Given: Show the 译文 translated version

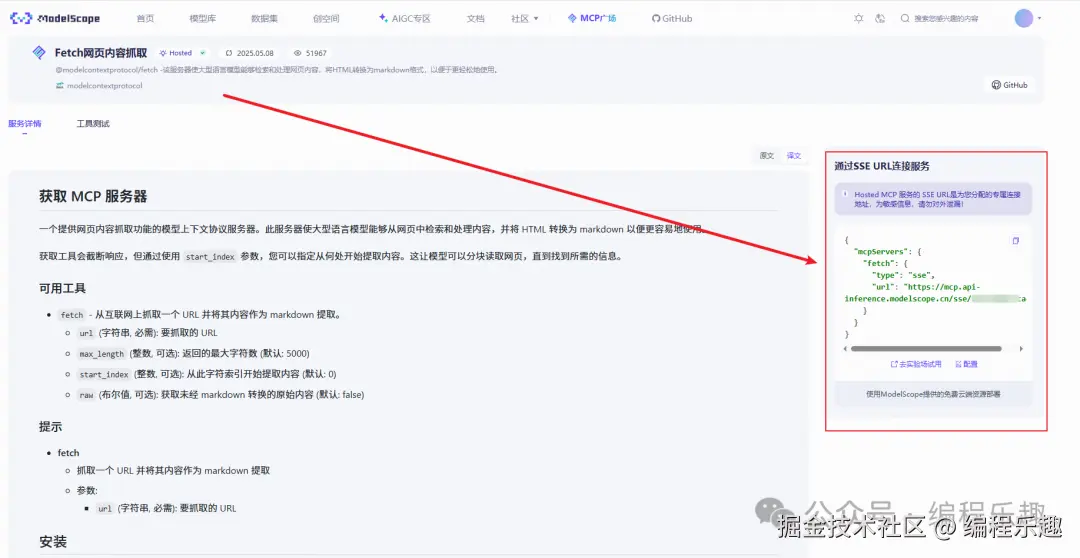Looking at the screenshot, I should click(793, 156).
